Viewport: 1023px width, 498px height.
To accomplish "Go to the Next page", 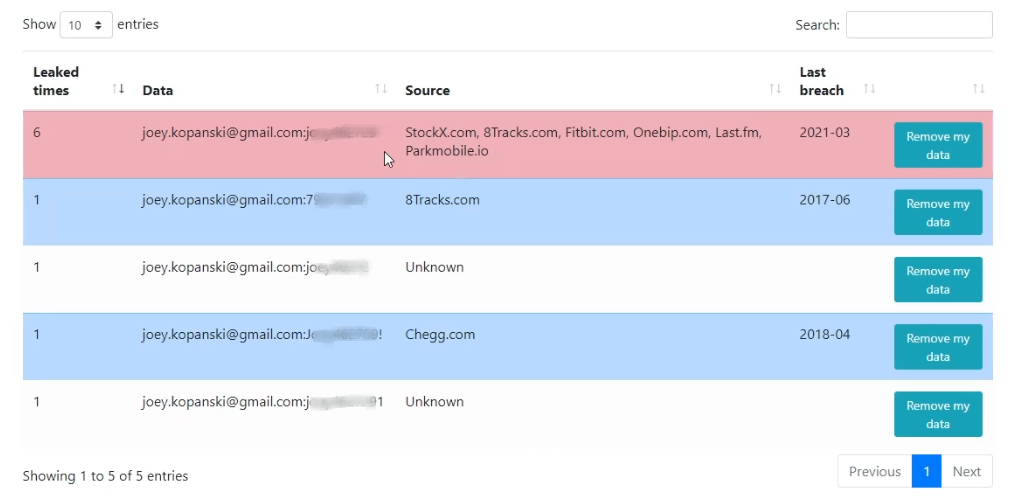I will click(x=966, y=471).
